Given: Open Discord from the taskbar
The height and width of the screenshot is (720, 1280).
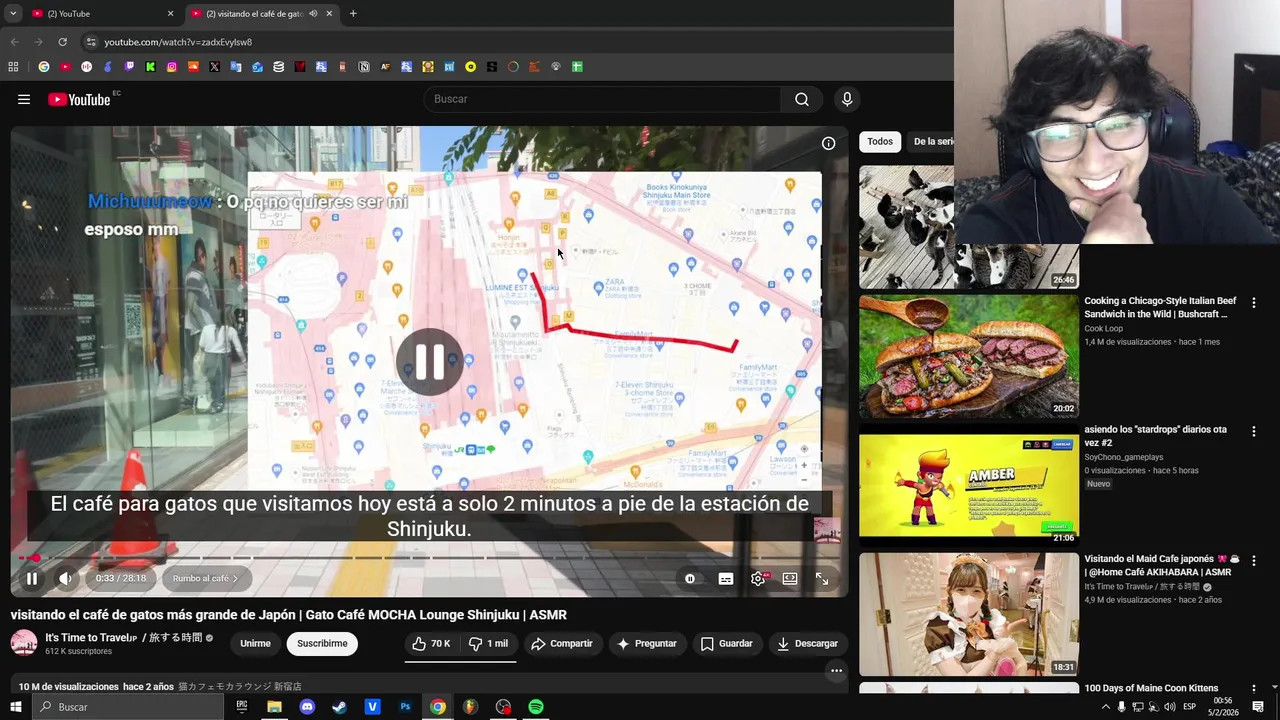Looking at the screenshot, I should tap(307, 707).
